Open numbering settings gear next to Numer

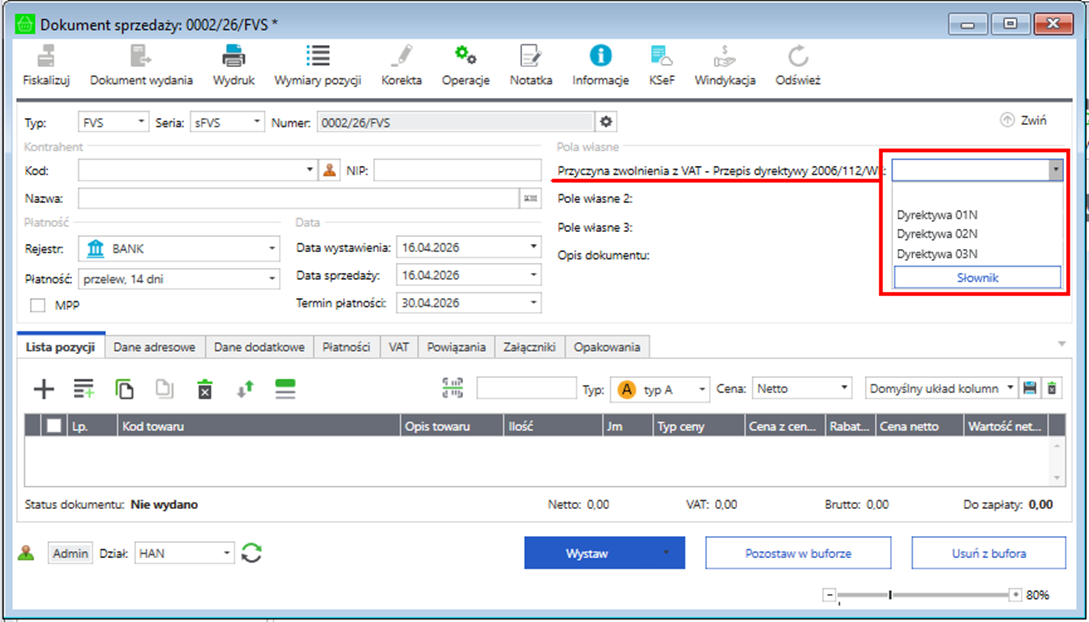(605, 122)
